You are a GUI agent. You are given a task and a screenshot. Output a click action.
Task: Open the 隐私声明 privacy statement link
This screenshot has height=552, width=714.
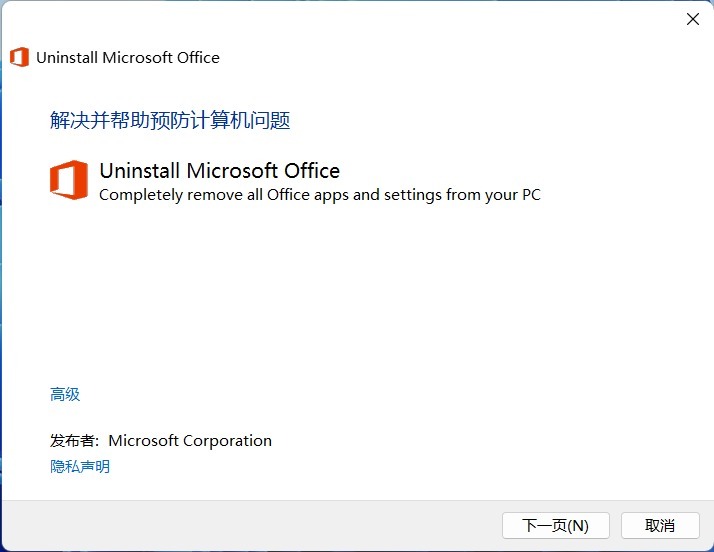tap(80, 466)
